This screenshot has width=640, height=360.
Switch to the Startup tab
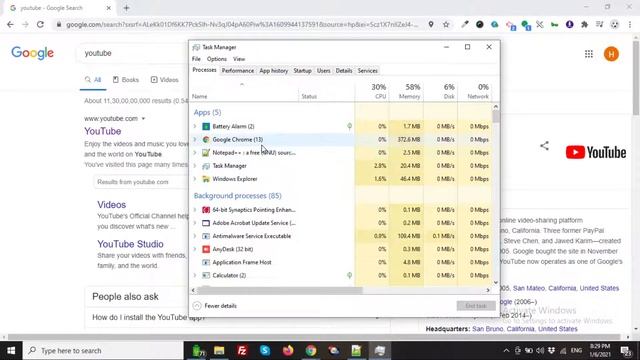[302, 71]
